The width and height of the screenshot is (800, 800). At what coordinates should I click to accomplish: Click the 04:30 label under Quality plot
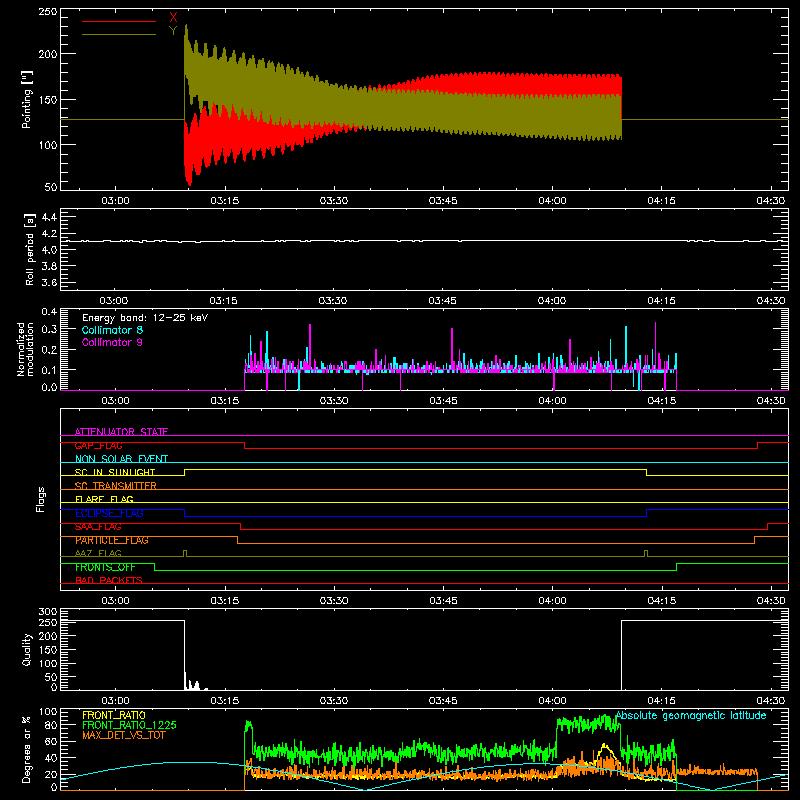tap(771, 701)
